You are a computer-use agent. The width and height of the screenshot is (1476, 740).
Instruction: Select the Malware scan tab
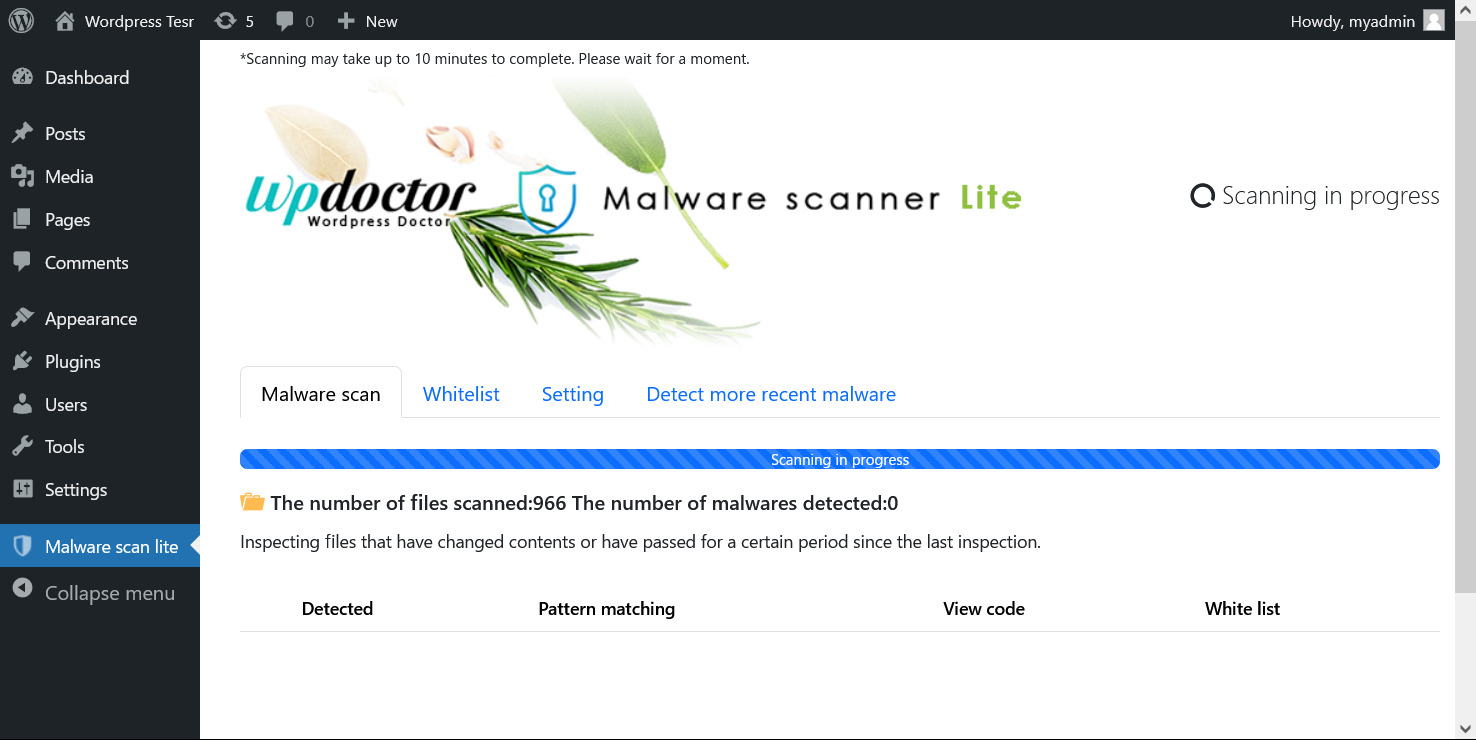tap(321, 393)
